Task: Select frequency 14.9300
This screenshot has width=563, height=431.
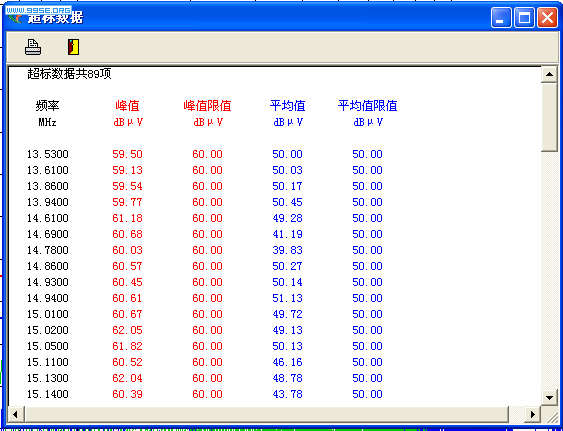Action: point(48,282)
